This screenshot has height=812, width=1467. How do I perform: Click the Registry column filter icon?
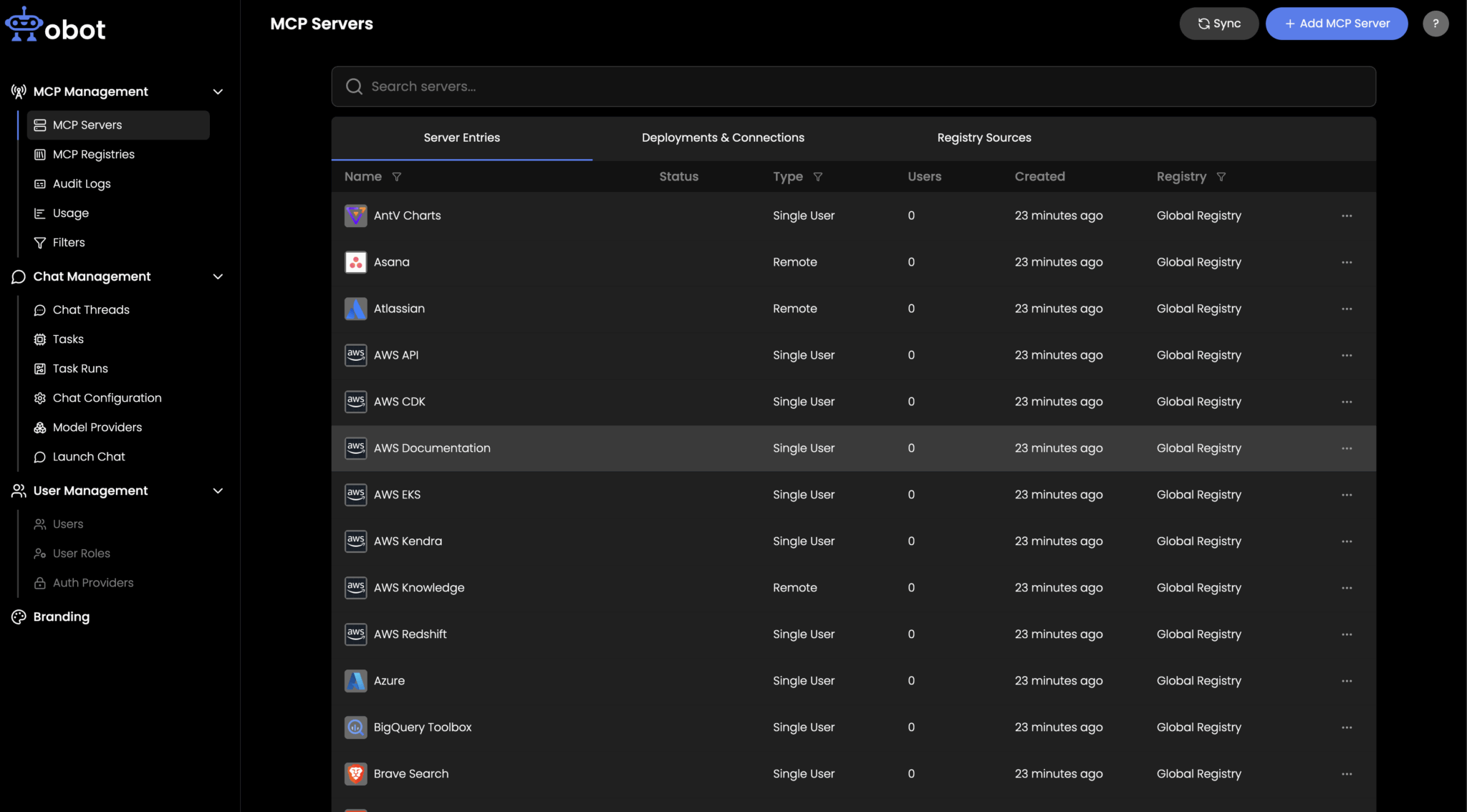[1221, 177]
